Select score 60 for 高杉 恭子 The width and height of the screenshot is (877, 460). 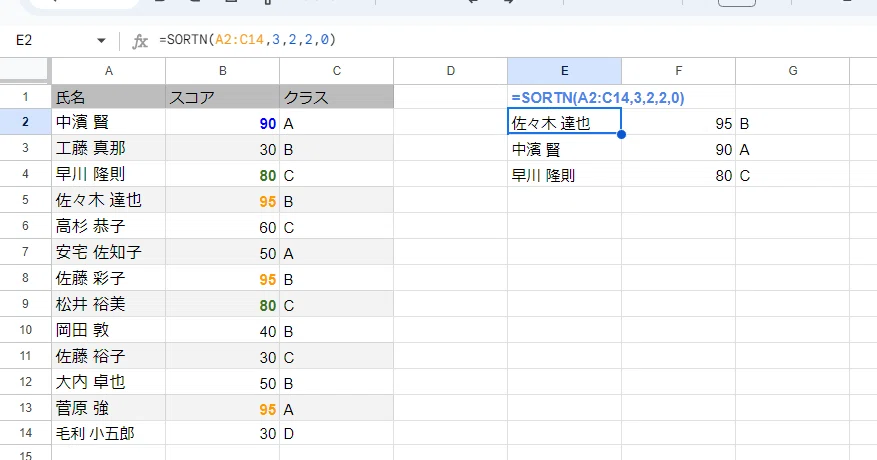223,227
